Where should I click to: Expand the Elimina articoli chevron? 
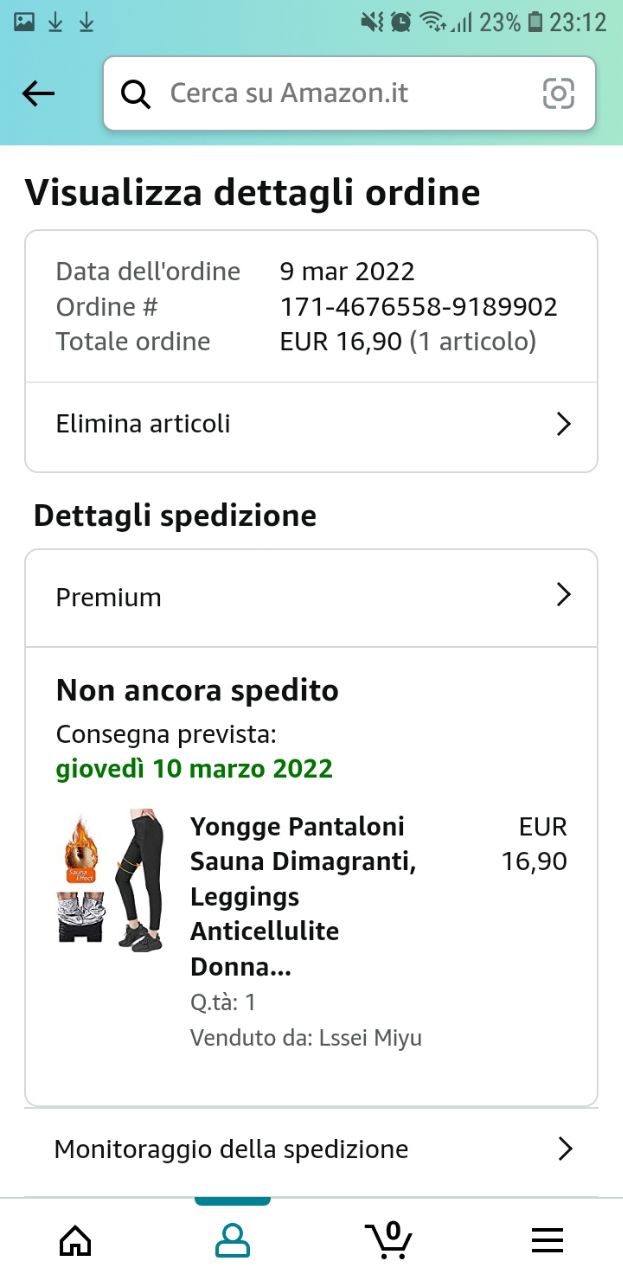[x=564, y=424]
